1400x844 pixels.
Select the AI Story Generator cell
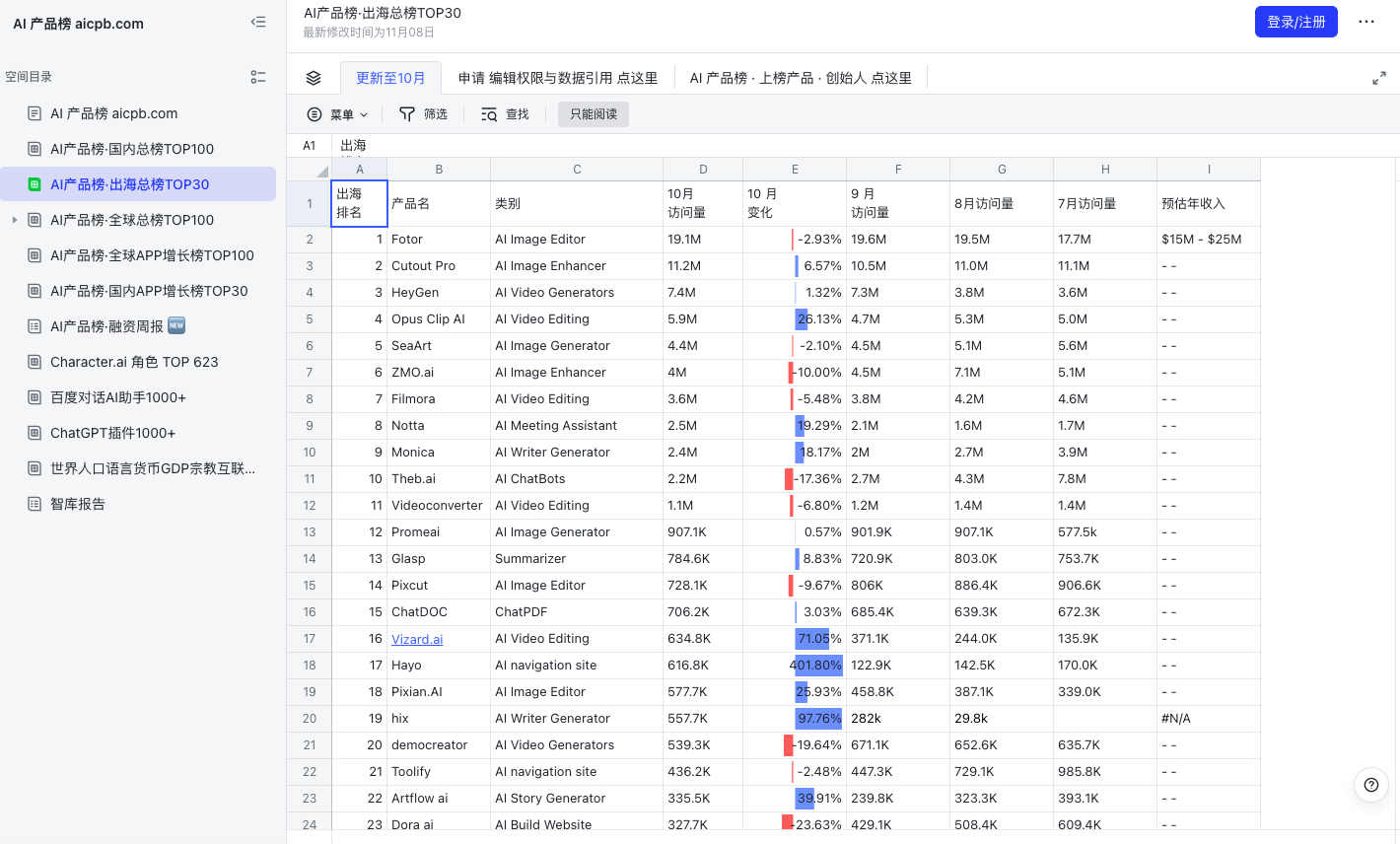577,799
